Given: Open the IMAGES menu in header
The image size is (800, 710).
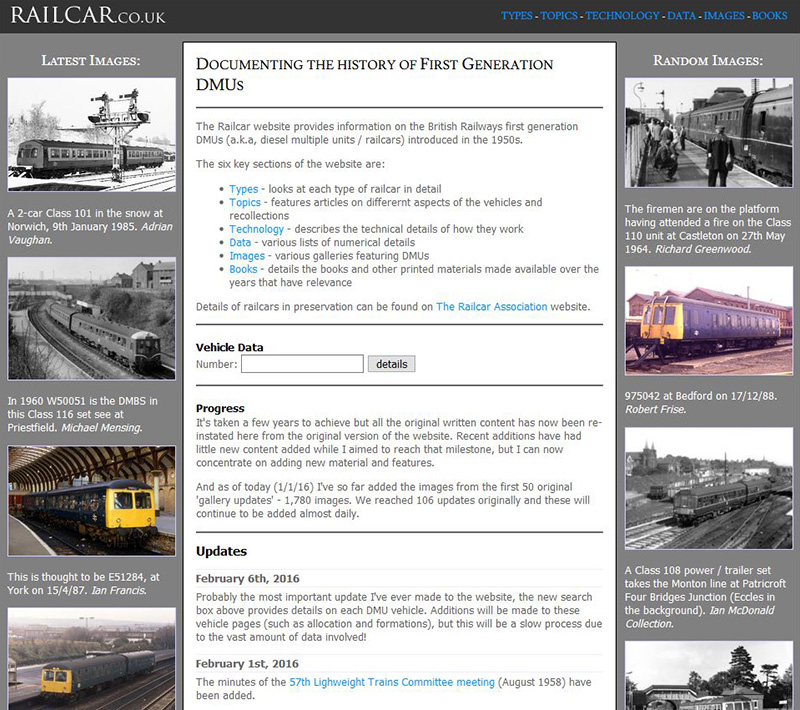Looking at the screenshot, I should click(724, 16).
